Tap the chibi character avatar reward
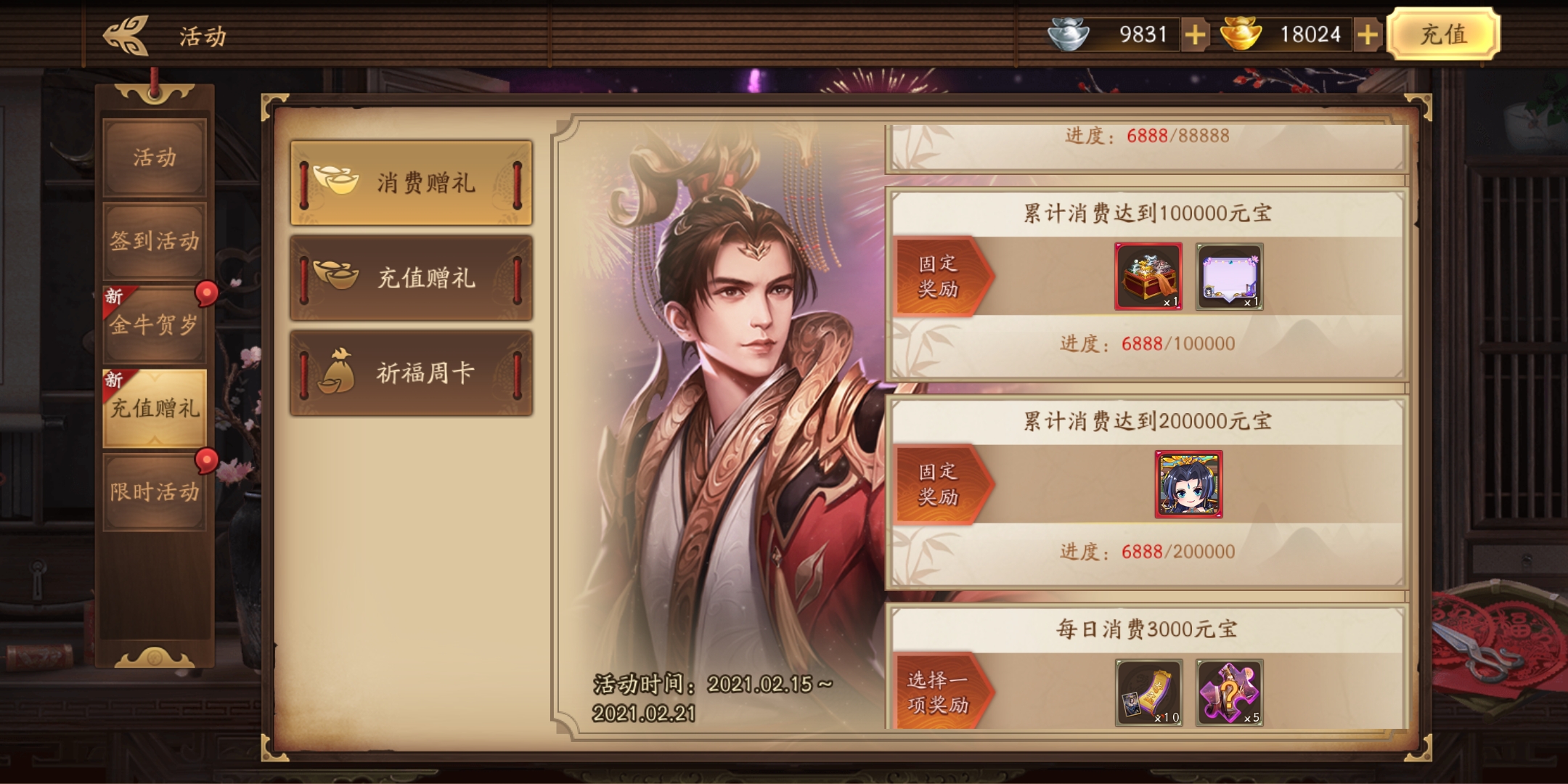The width and height of the screenshot is (1568, 784). point(1189,484)
